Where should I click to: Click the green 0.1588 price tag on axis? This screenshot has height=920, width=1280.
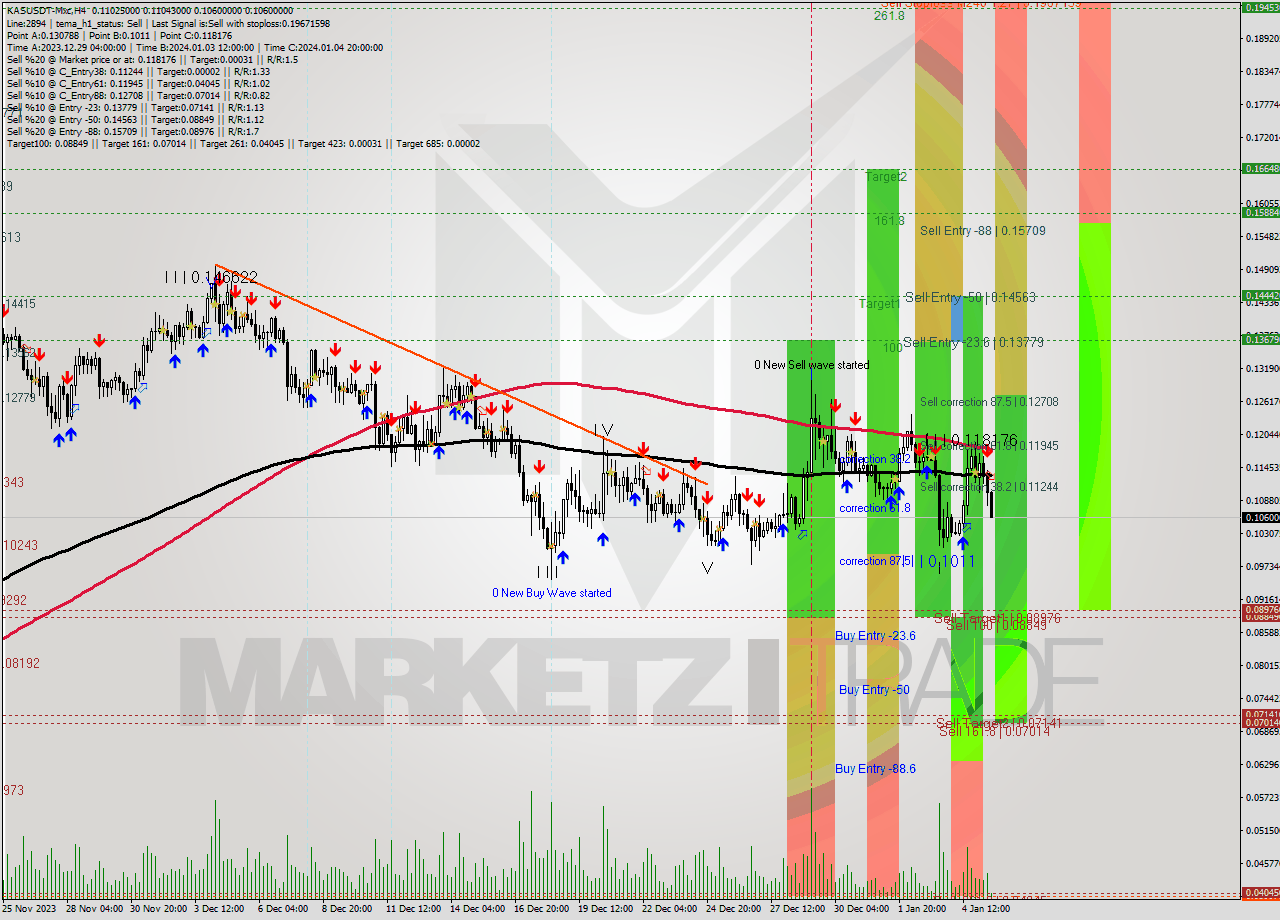point(1260,212)
